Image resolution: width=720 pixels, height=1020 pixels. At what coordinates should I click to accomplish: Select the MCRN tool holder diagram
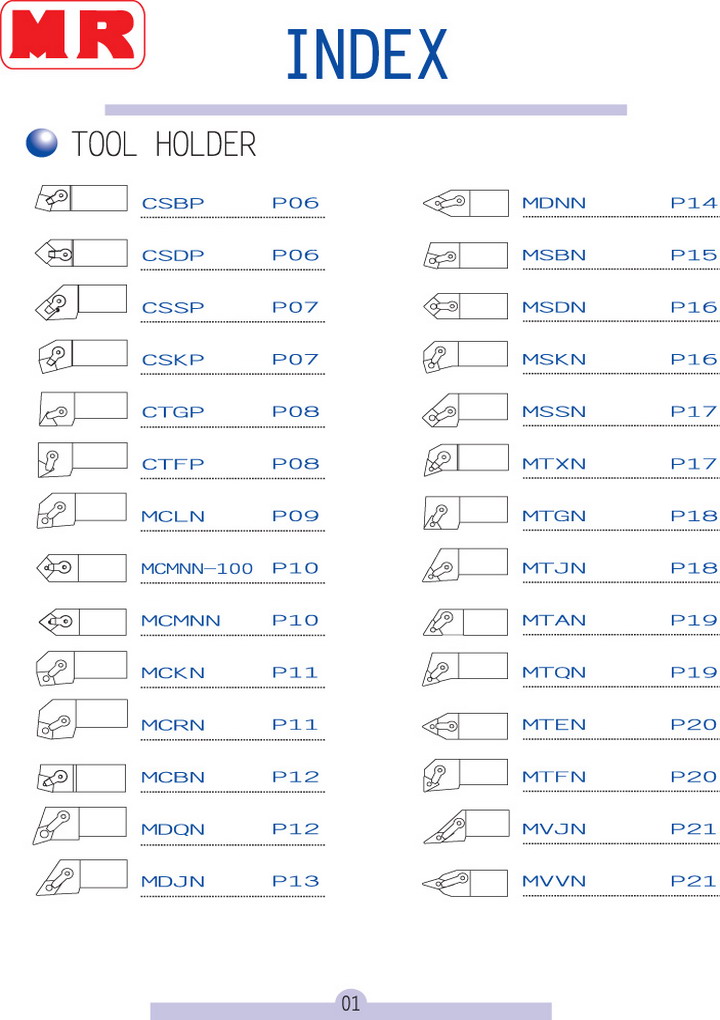(x=81, y=719)
